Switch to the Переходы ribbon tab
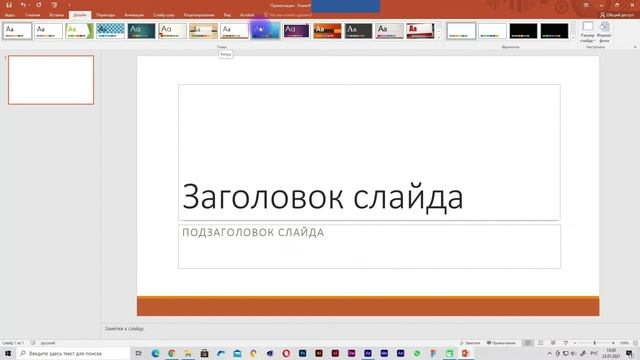This screenshot has height=360, width=640. click(105, 15)
